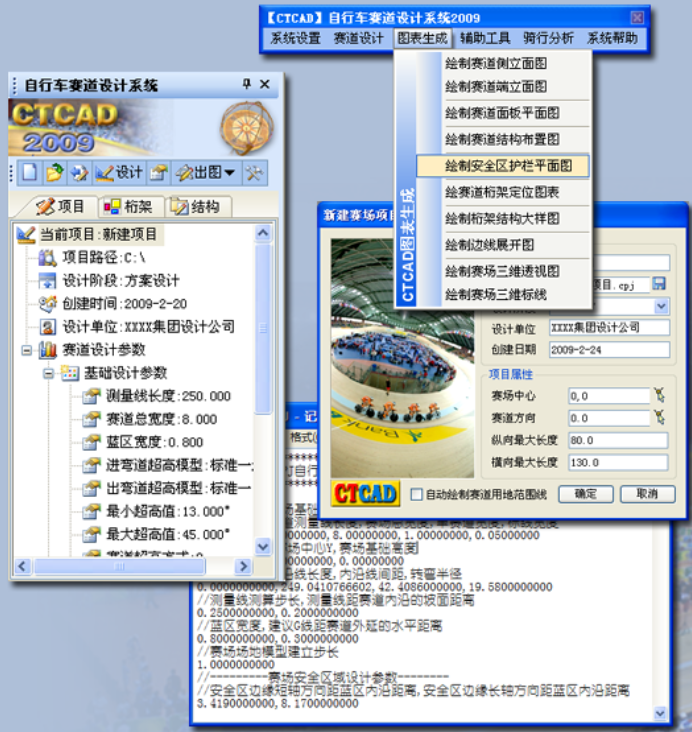Collapse the 赛道设计参数 tree node
692x732 pixels.
click(27, 350)
